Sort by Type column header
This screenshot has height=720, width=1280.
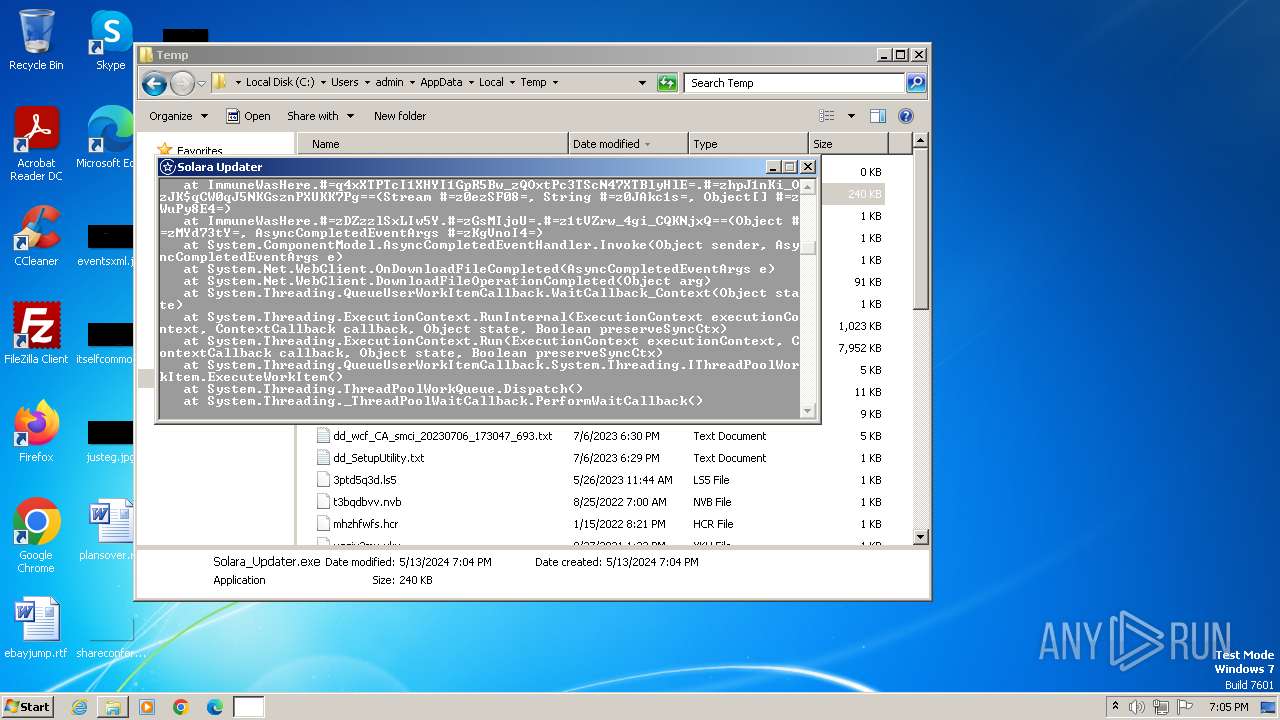pyautogui.click(x=747, y=144)
